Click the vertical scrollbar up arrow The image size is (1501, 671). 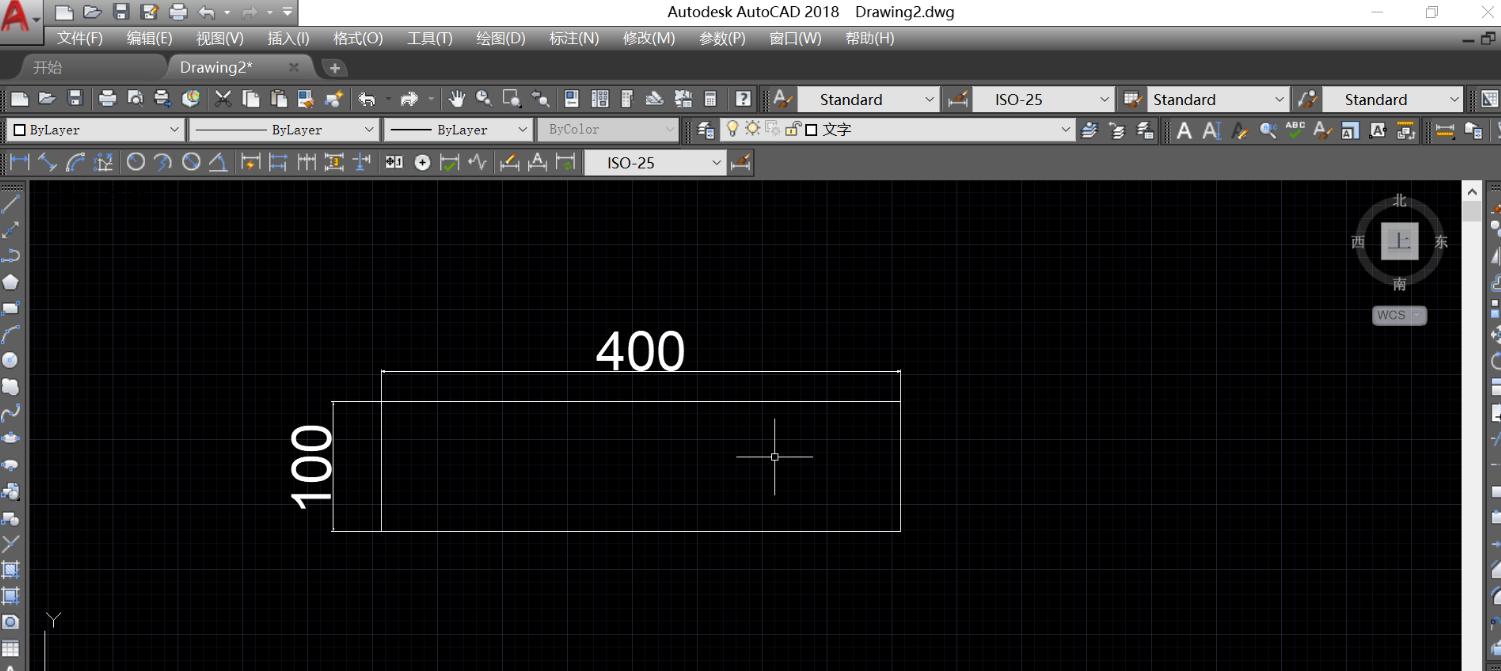point(1471,191)
